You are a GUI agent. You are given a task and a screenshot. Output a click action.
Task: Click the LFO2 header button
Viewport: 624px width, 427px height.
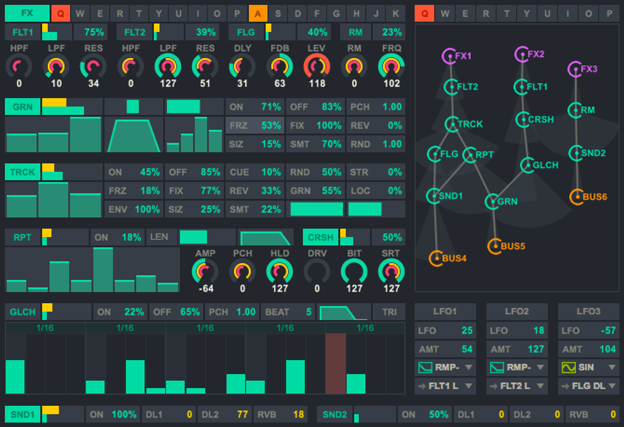(516, 310)
